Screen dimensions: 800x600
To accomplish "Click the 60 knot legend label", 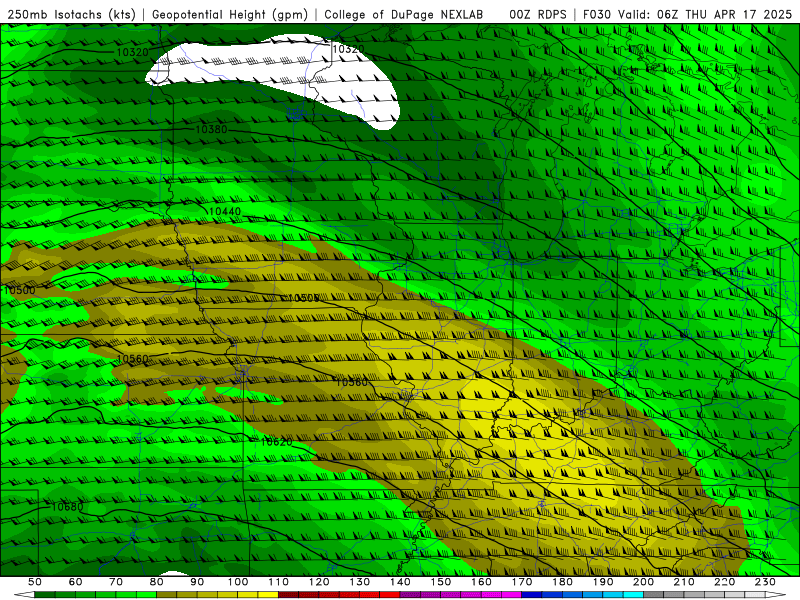I will pyautogui.click(x=76, y=582).
